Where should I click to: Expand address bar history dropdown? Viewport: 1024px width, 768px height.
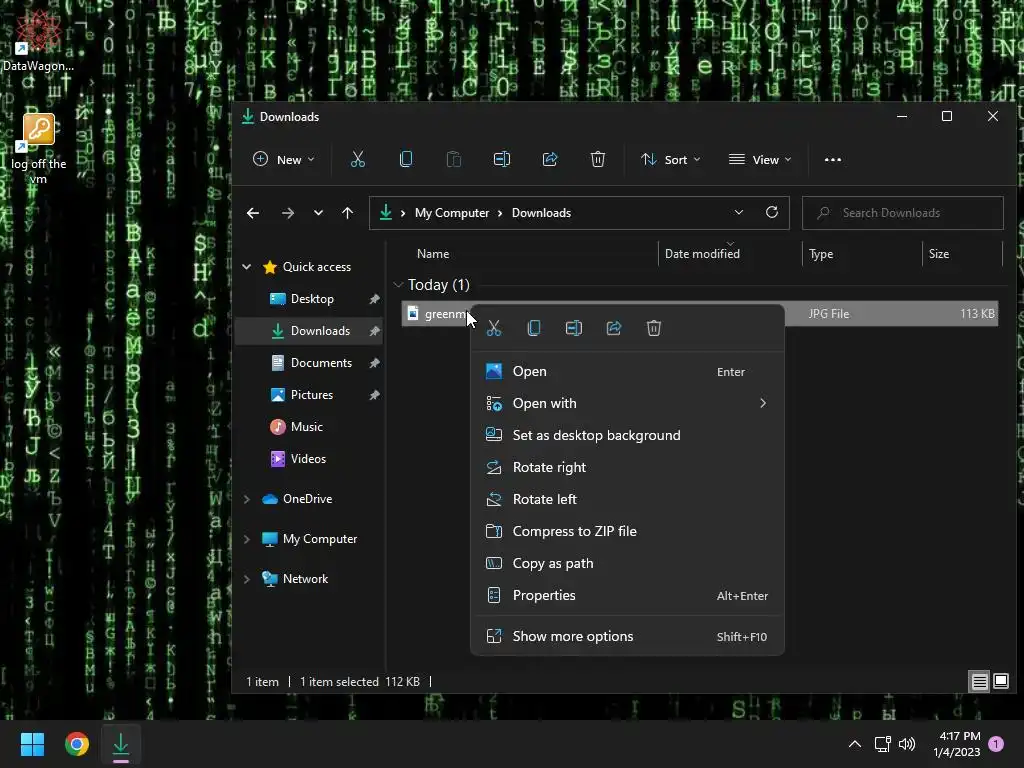[x=739, y=213]
